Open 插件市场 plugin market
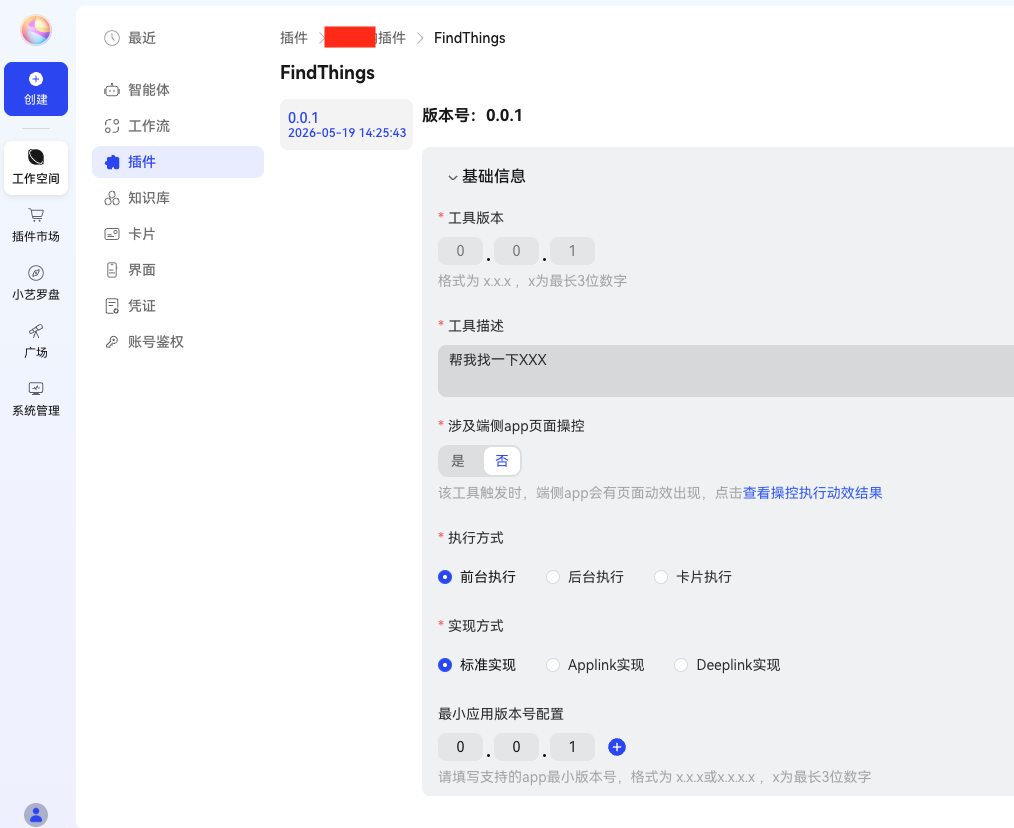Viewport: 1014px width, 828px height. tap(36, 226)
